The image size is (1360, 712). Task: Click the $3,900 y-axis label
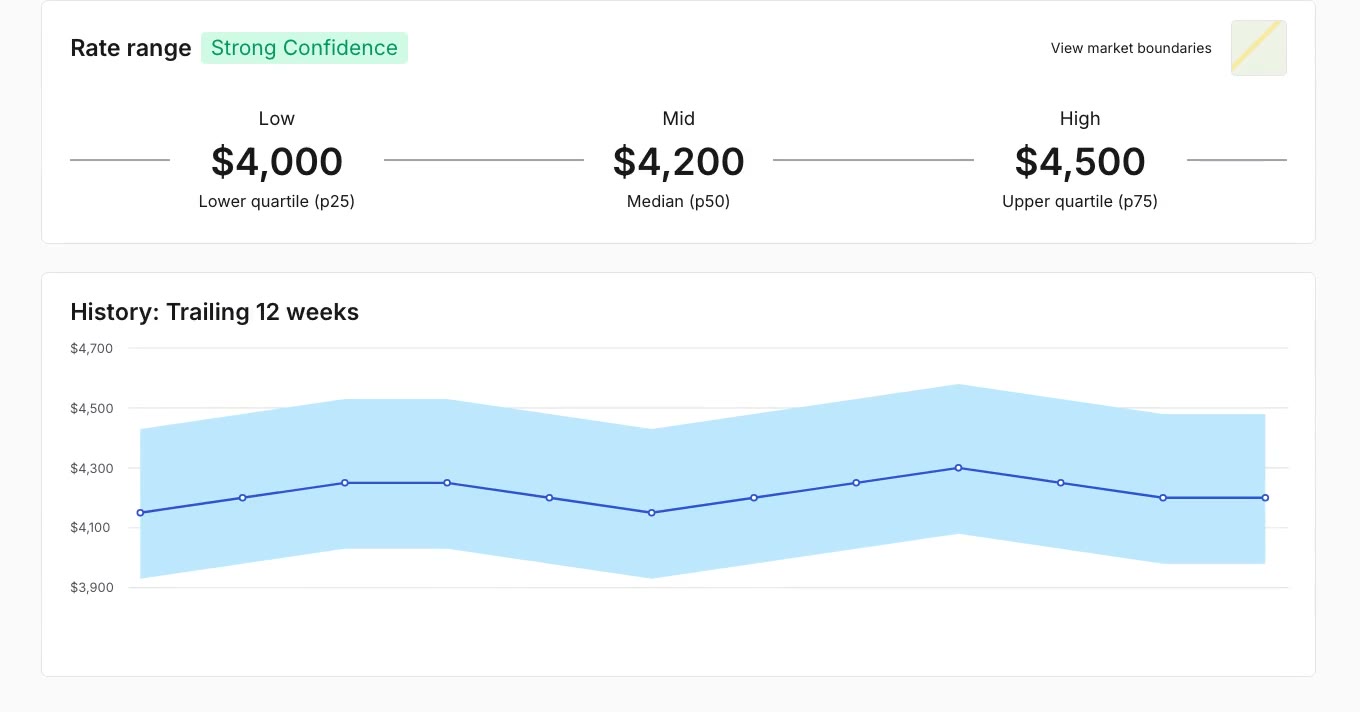tap(92, 588)
